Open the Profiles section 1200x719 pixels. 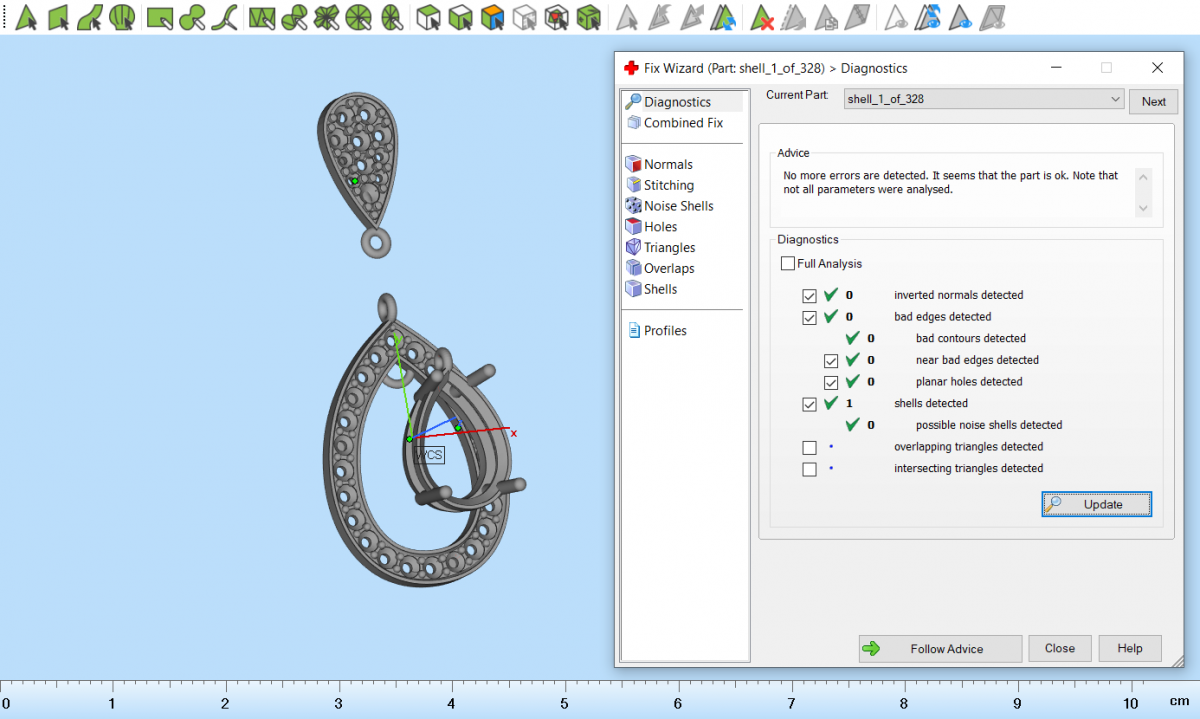coord(665,331)
